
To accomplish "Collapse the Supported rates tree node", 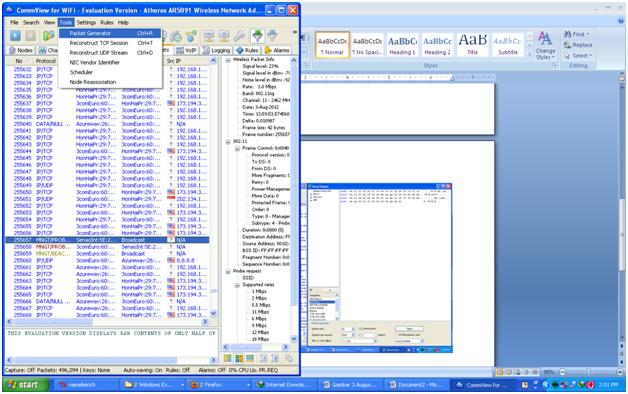I will tap(237, 285).
